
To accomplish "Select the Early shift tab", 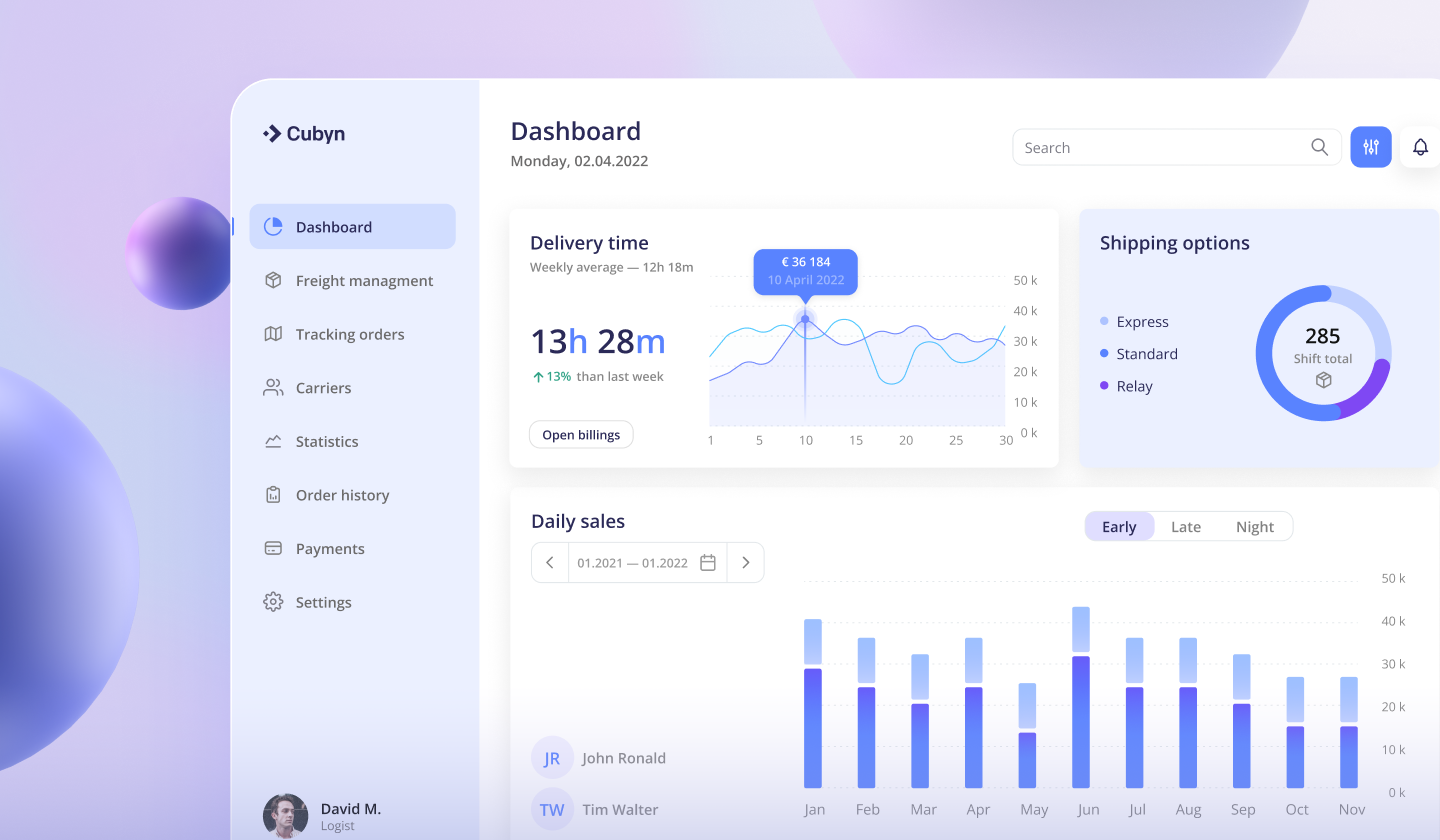I will [1119, 527].
